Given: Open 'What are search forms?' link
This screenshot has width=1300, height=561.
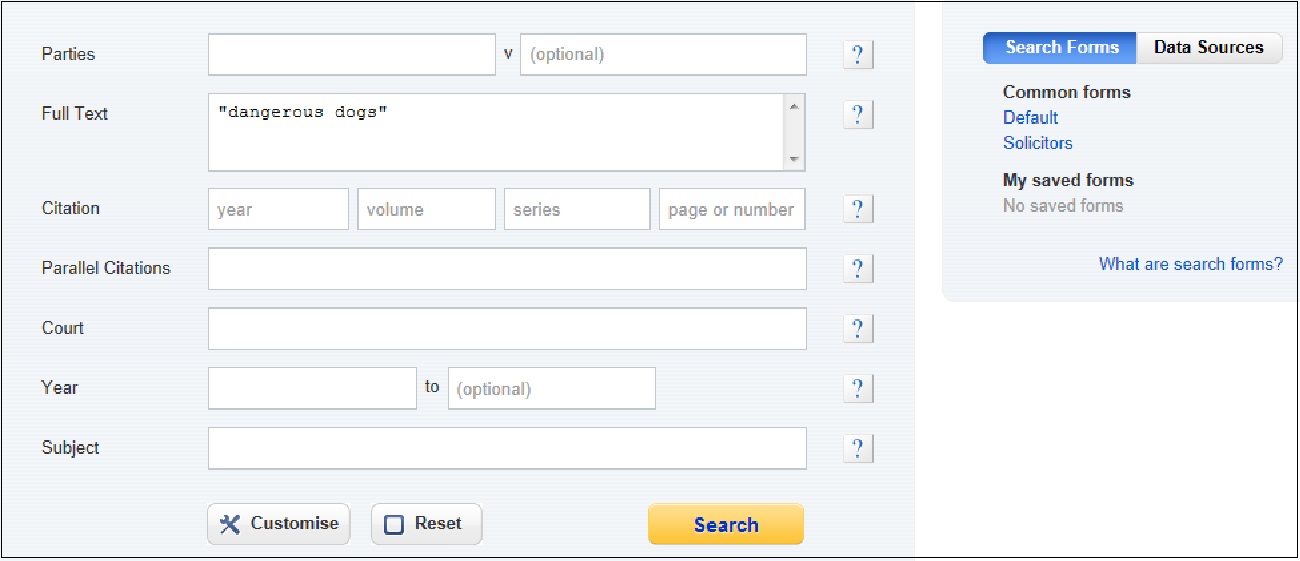Looking at the screenshot, I should (1190, 264).
